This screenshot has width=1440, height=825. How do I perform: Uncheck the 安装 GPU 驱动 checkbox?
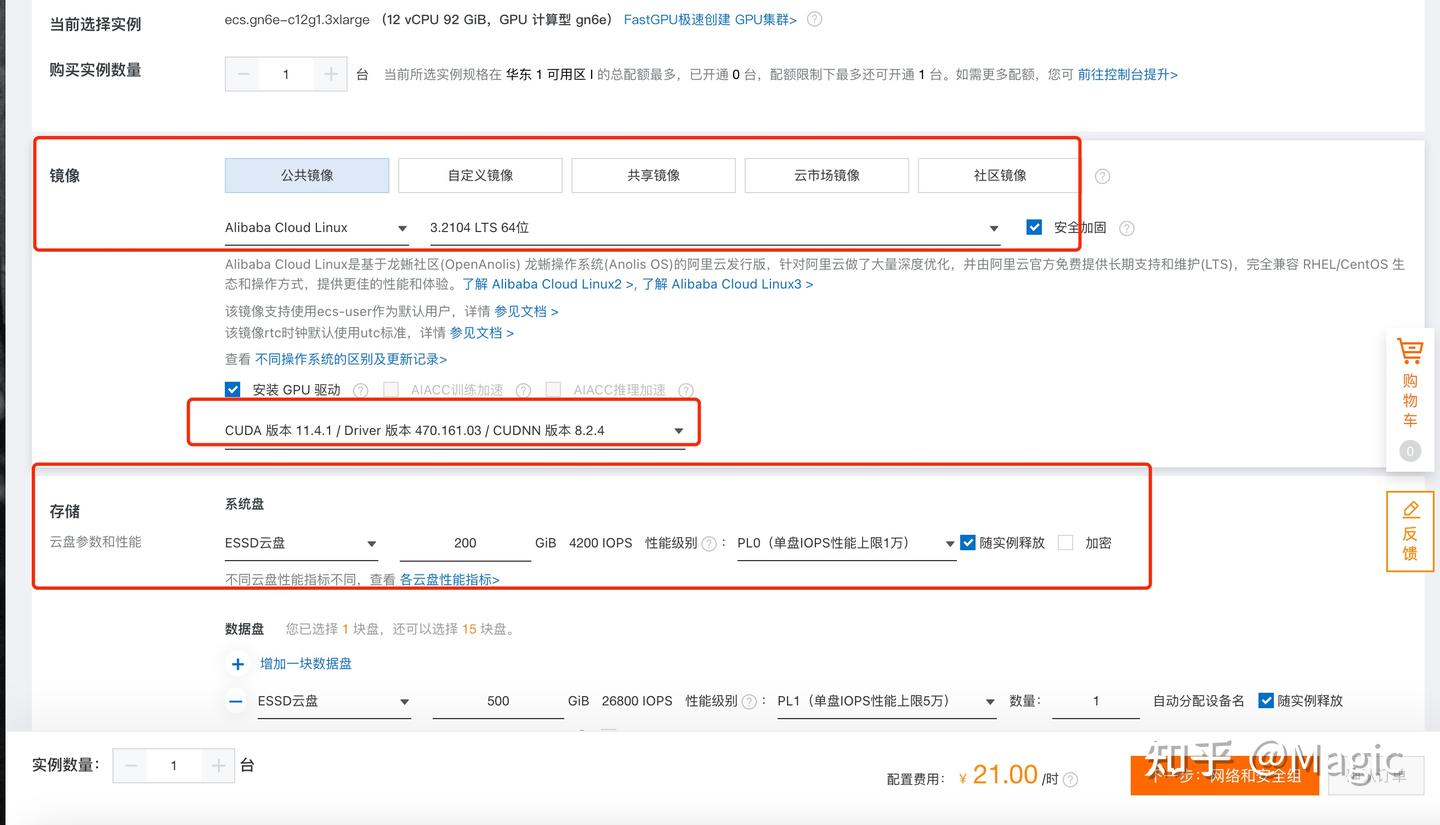pyautogui.click(x=232, y=389)
